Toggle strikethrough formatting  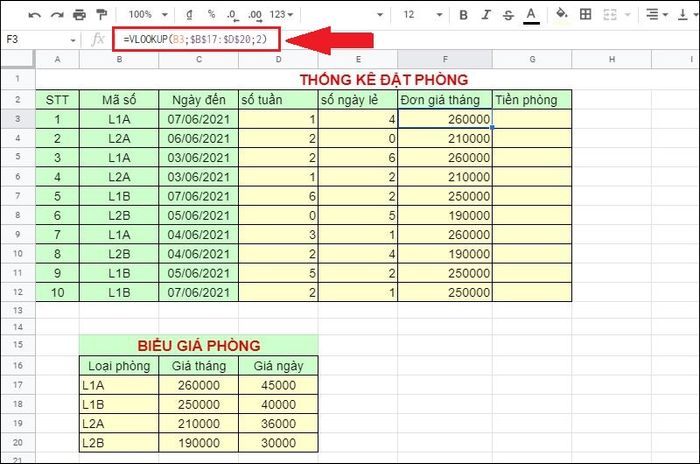coord(508,15)
